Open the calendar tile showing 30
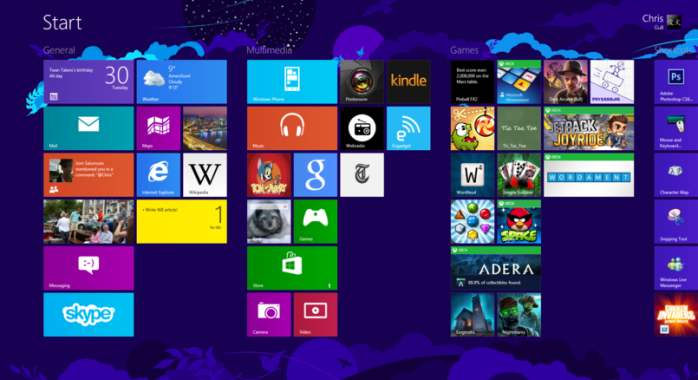Image resolution: width=698 pixels, height=380 pixels. click(x=89, y=82)
